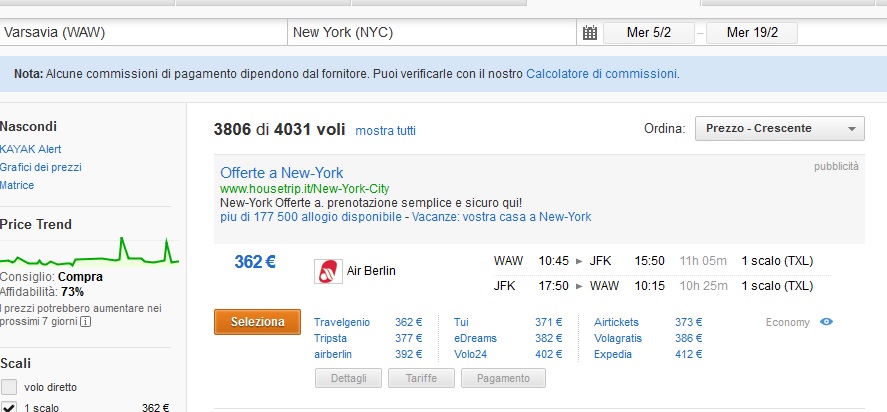Edit the destination field New York (NYC)

(x=432, y=32)
